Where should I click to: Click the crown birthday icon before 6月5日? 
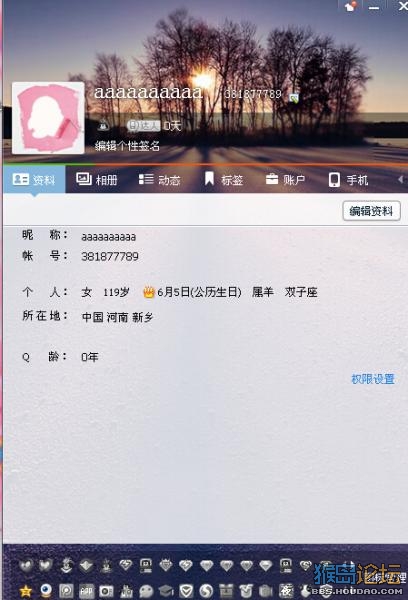[149, 292]
